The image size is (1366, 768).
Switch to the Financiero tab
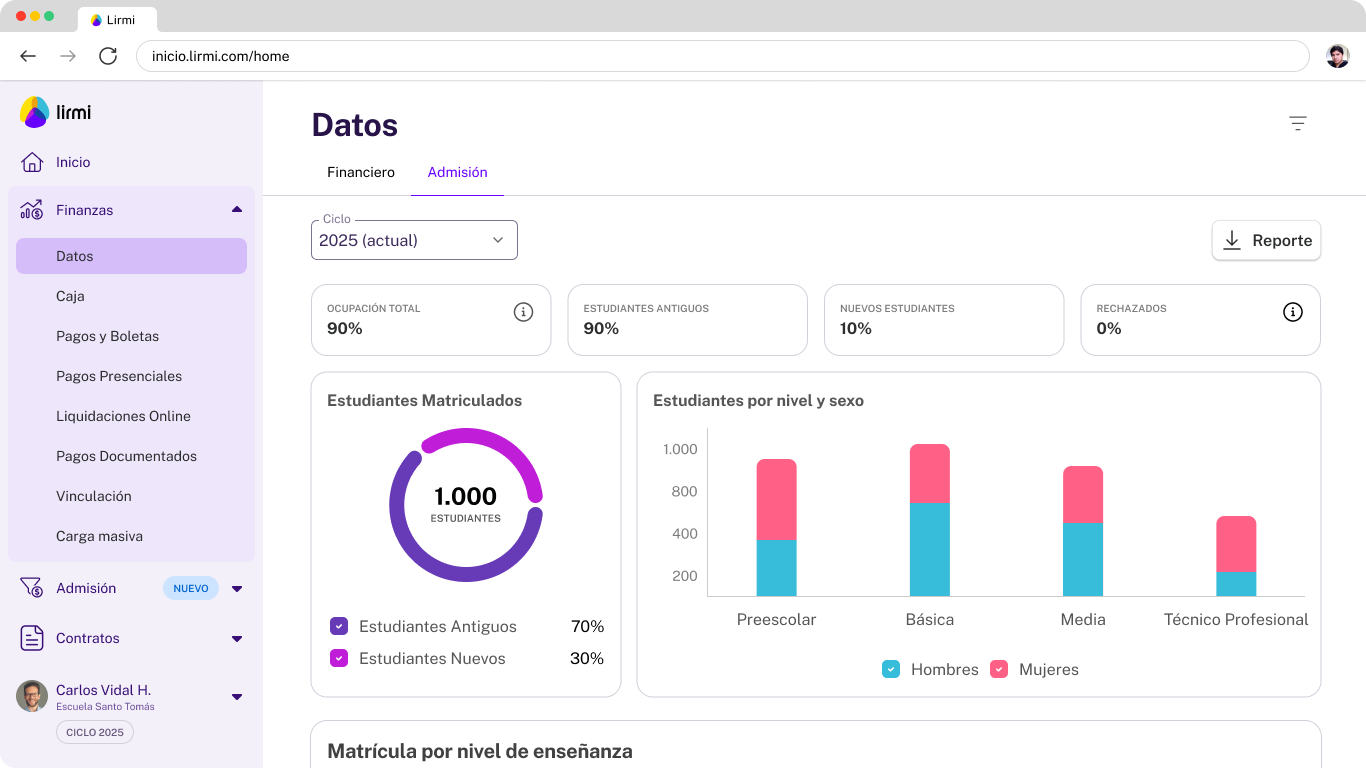pyautogui.click(x=361, y=172)
